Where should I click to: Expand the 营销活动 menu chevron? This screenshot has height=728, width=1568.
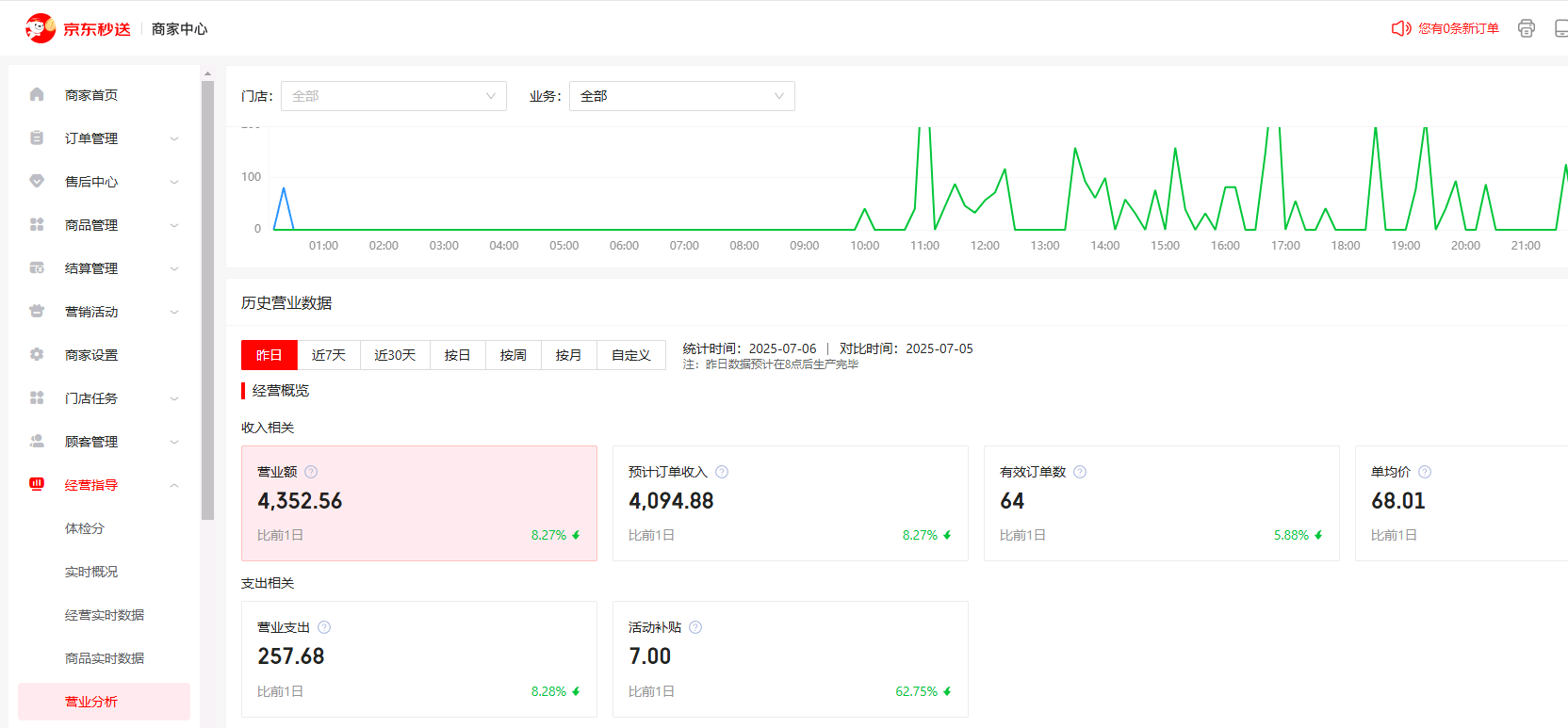pos(174,312)
